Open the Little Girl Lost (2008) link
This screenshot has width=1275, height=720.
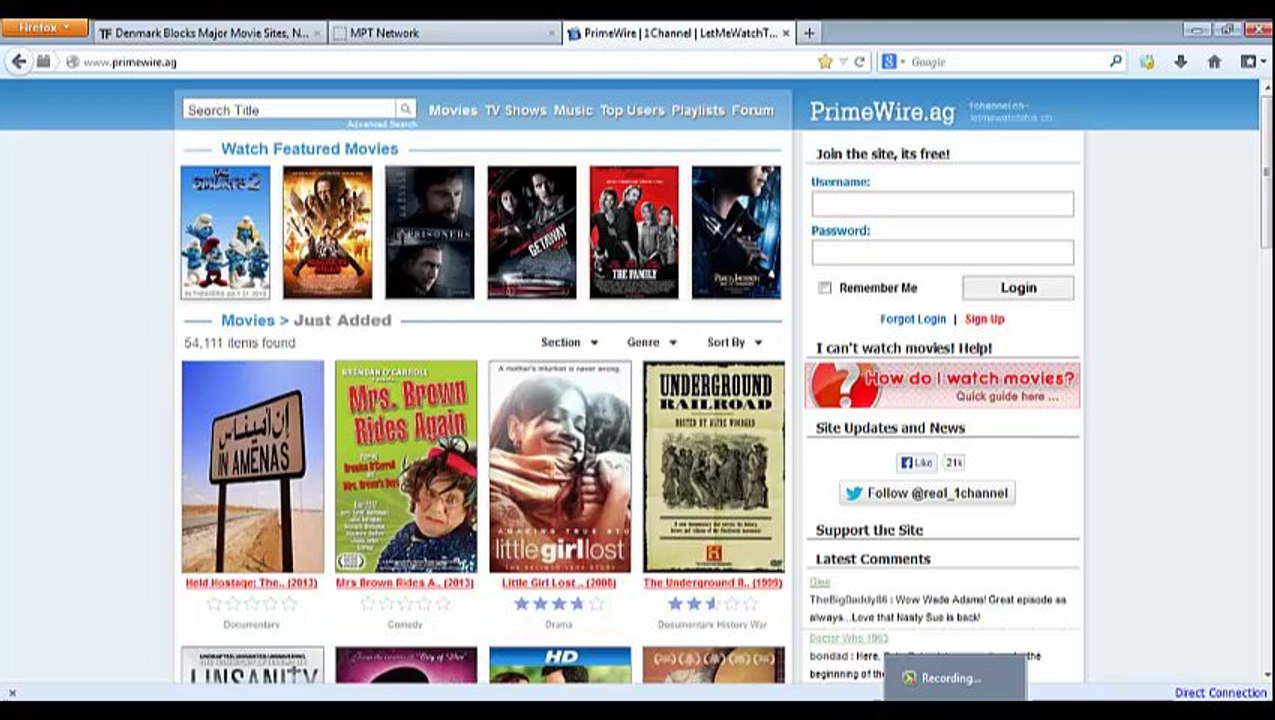pyautogui.click(x=559, y=583)
